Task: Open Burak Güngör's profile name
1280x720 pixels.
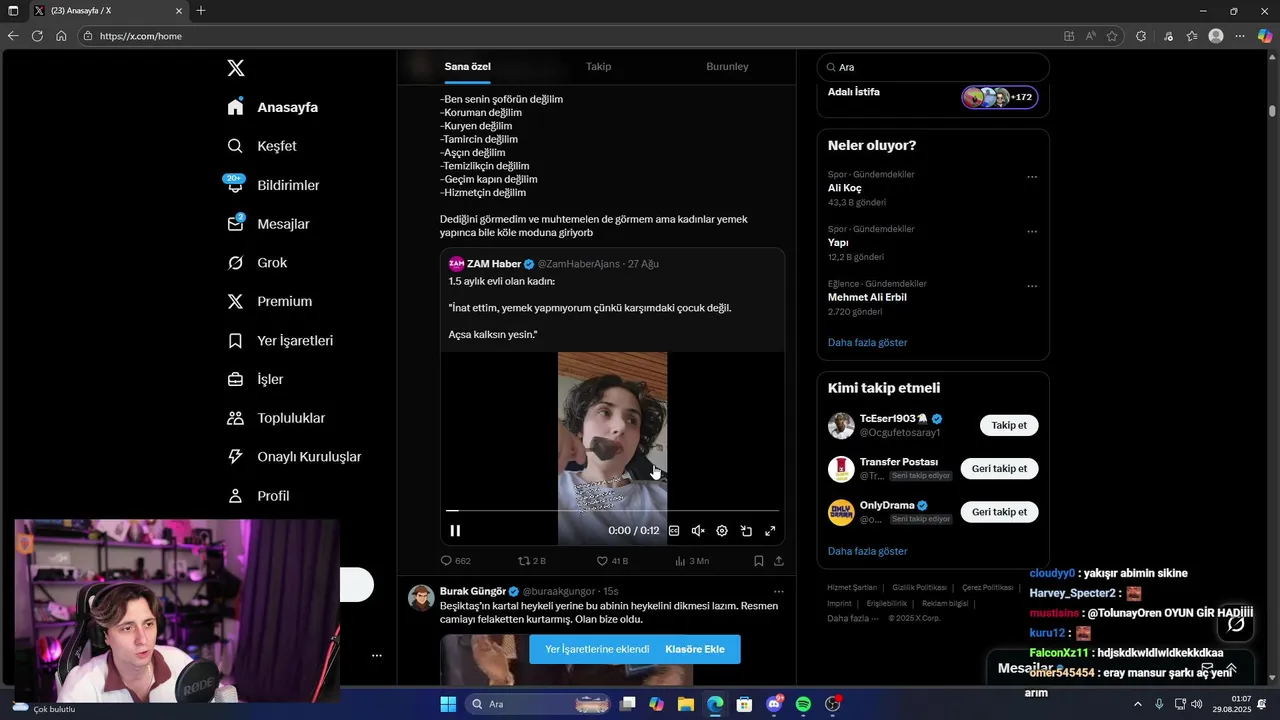Action: pyautogui.click(x=473, y=591)
